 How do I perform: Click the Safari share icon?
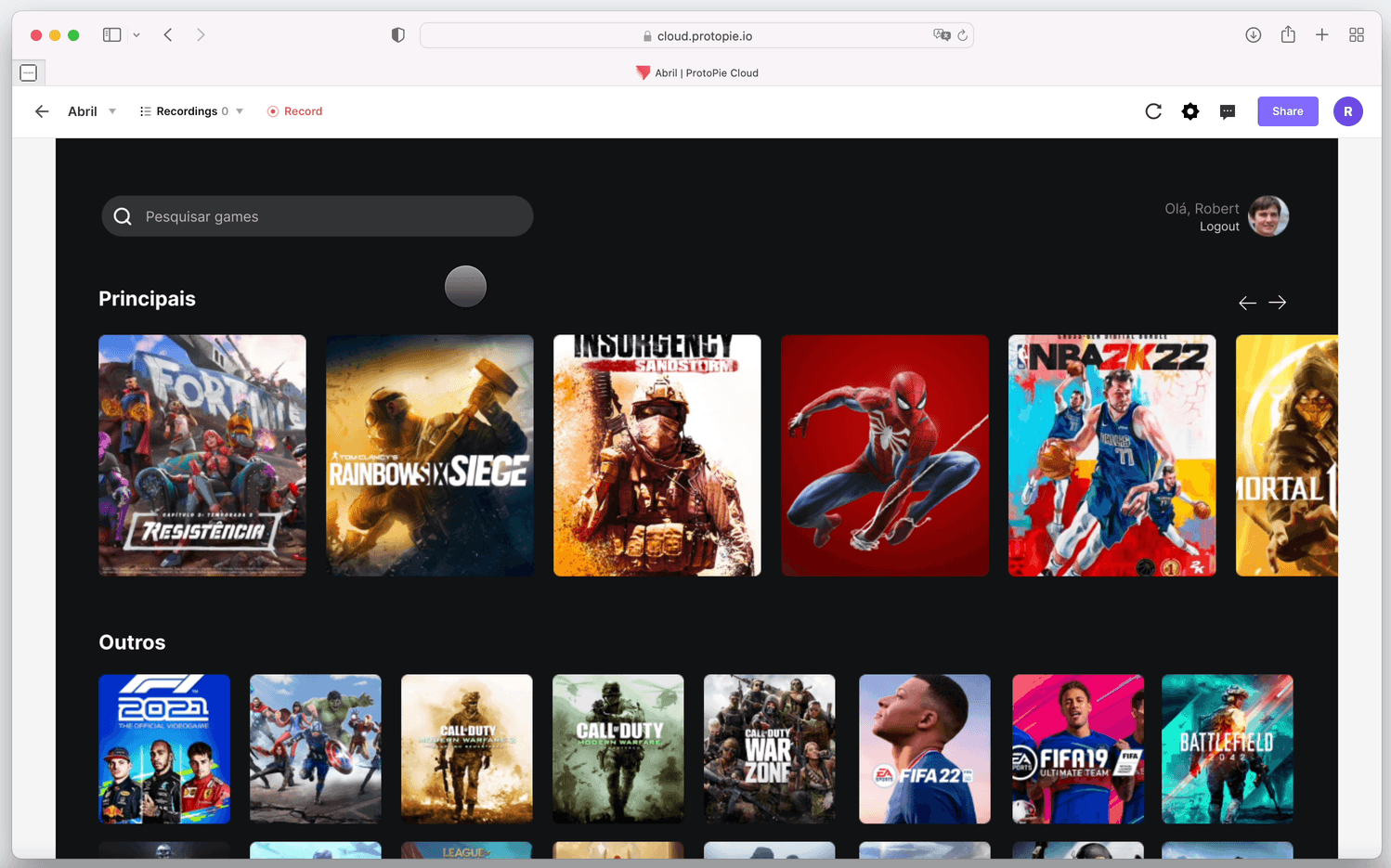(x=1288, y=34)
